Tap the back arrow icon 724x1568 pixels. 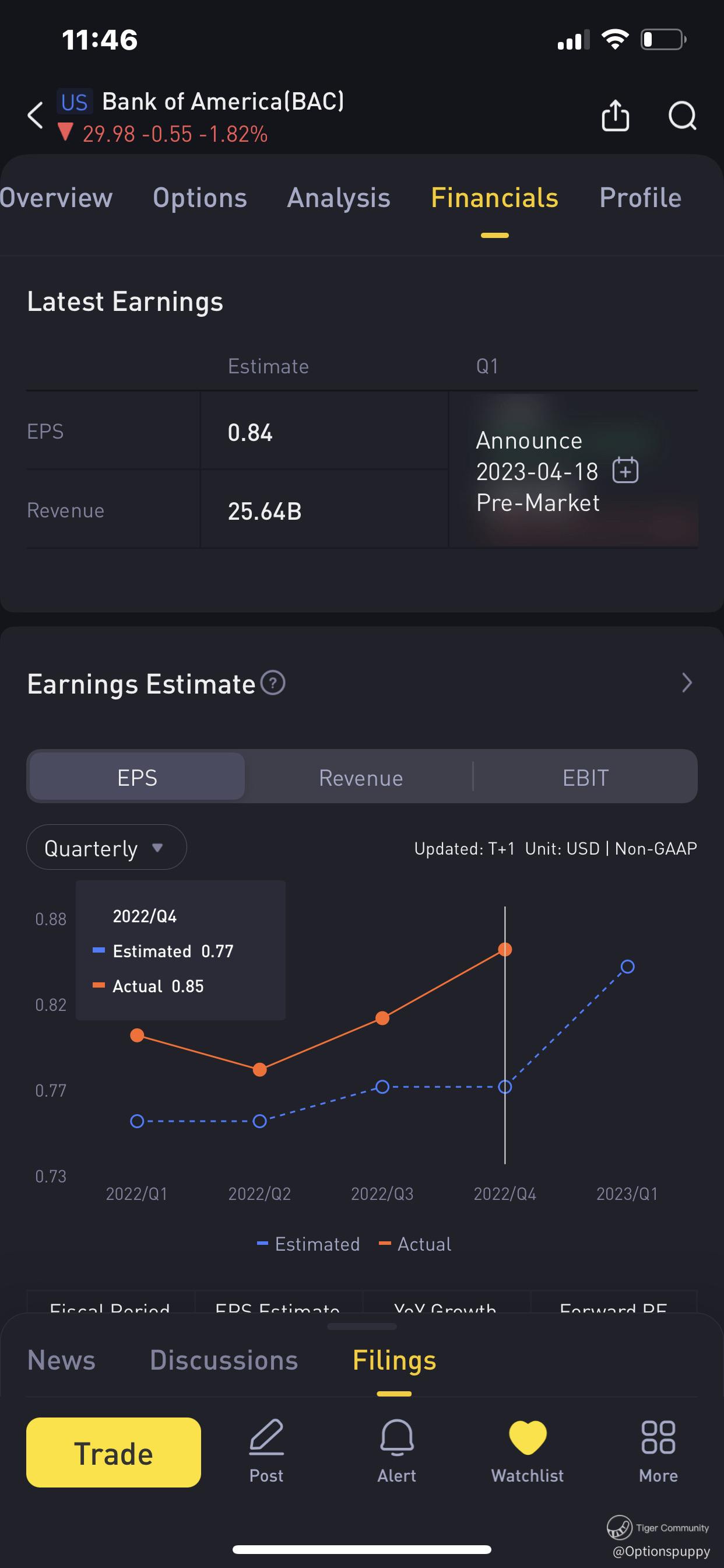(36, 115)
